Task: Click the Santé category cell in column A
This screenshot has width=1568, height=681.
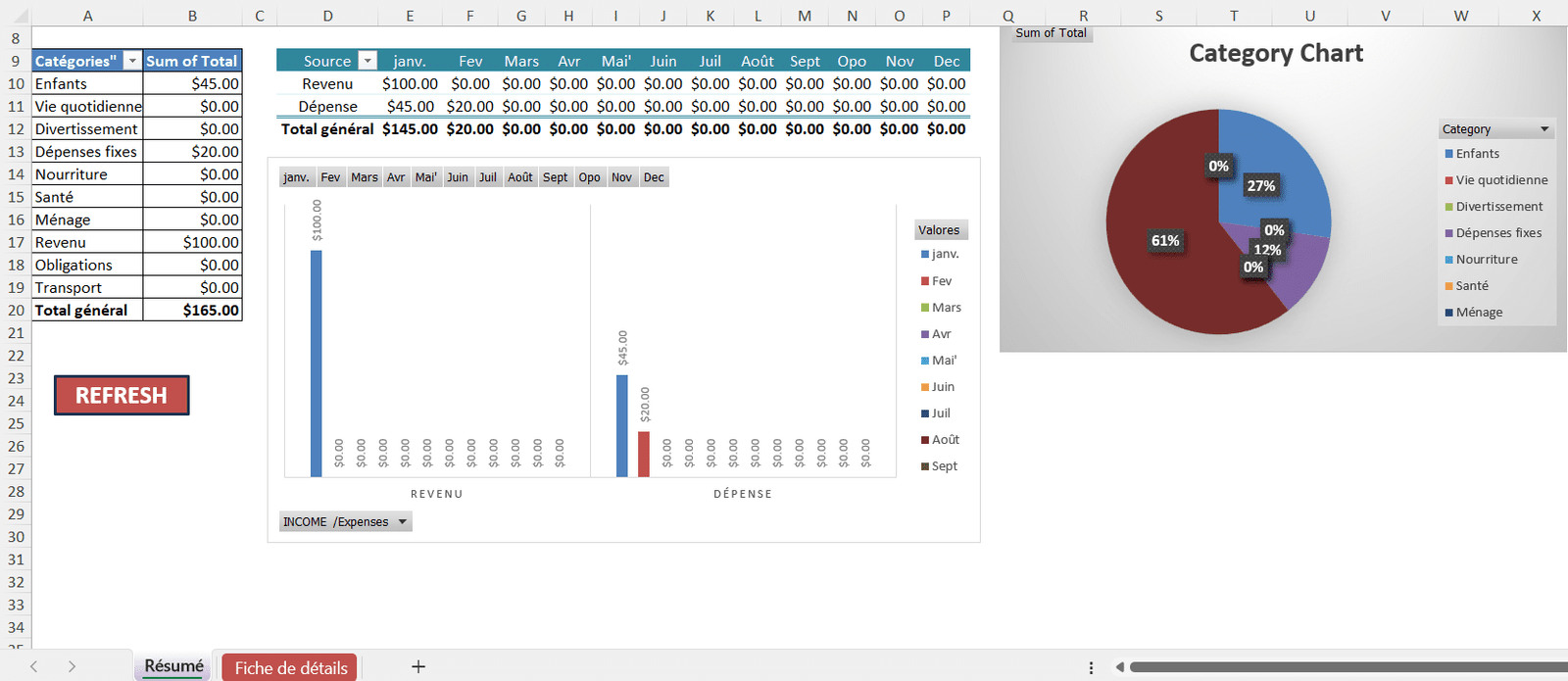Action: pyautogui.click(x=87, y=197)
